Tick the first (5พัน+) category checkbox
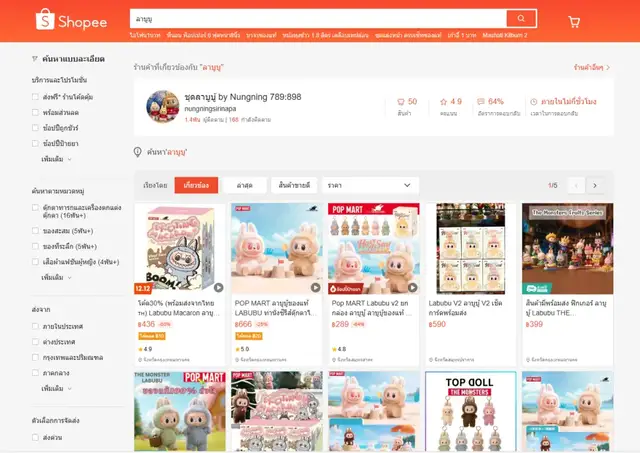The width and height of the screenshot is (640, 453). point(36,231)
